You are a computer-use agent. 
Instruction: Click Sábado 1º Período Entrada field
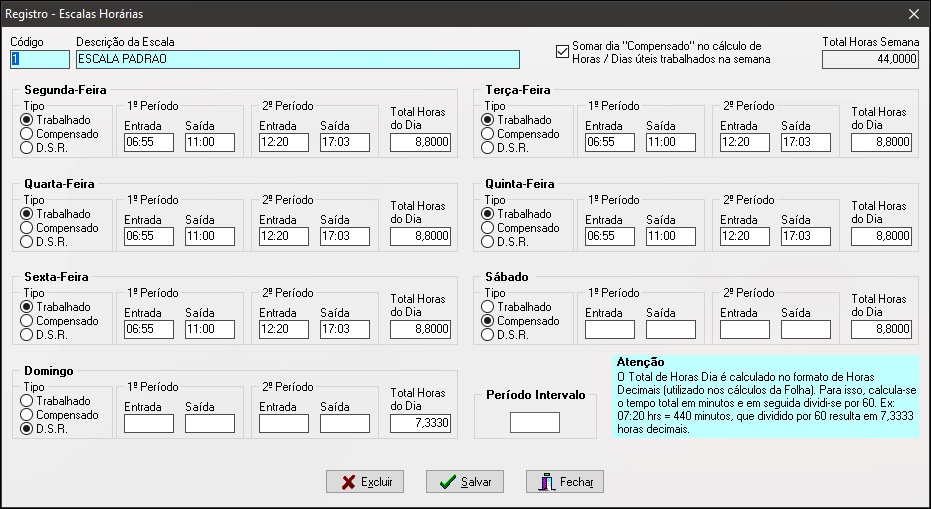(x=610, y=329)
